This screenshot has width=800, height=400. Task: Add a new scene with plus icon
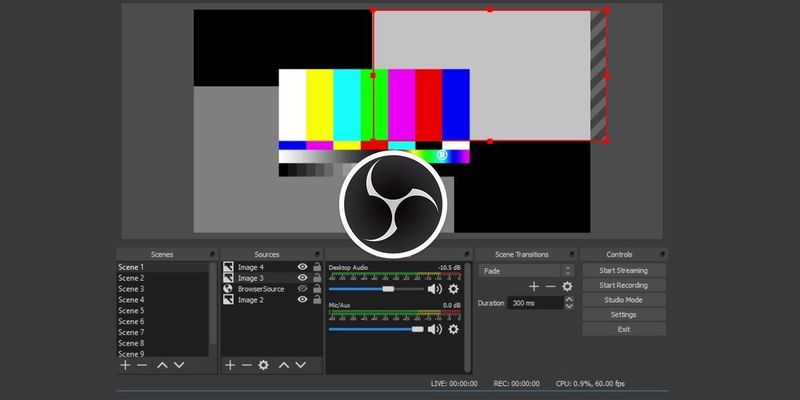(x=125, y=365)
